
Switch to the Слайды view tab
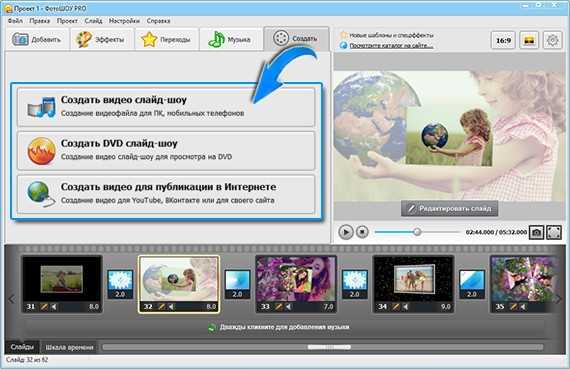tap(22, 347)
